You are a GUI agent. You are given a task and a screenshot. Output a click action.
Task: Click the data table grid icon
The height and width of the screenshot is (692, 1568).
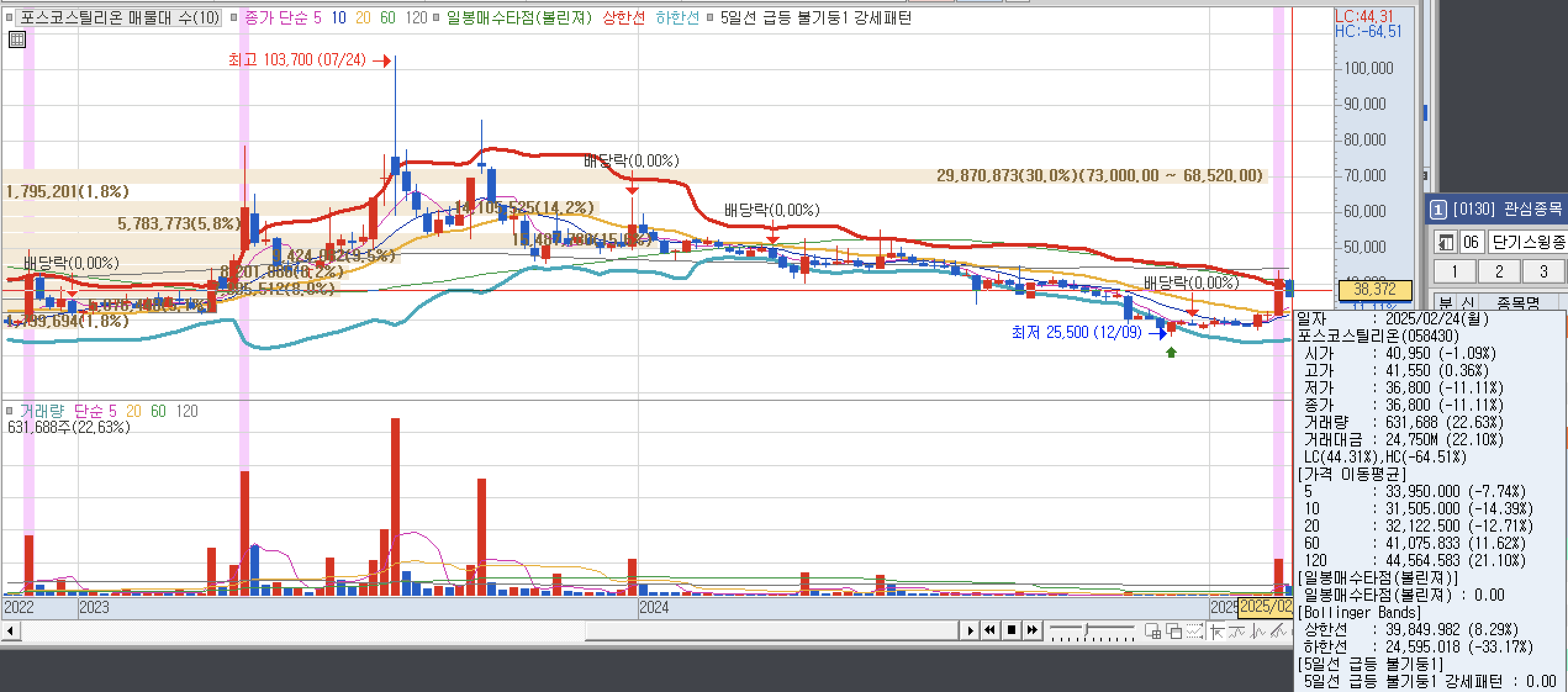coord(17,40)
